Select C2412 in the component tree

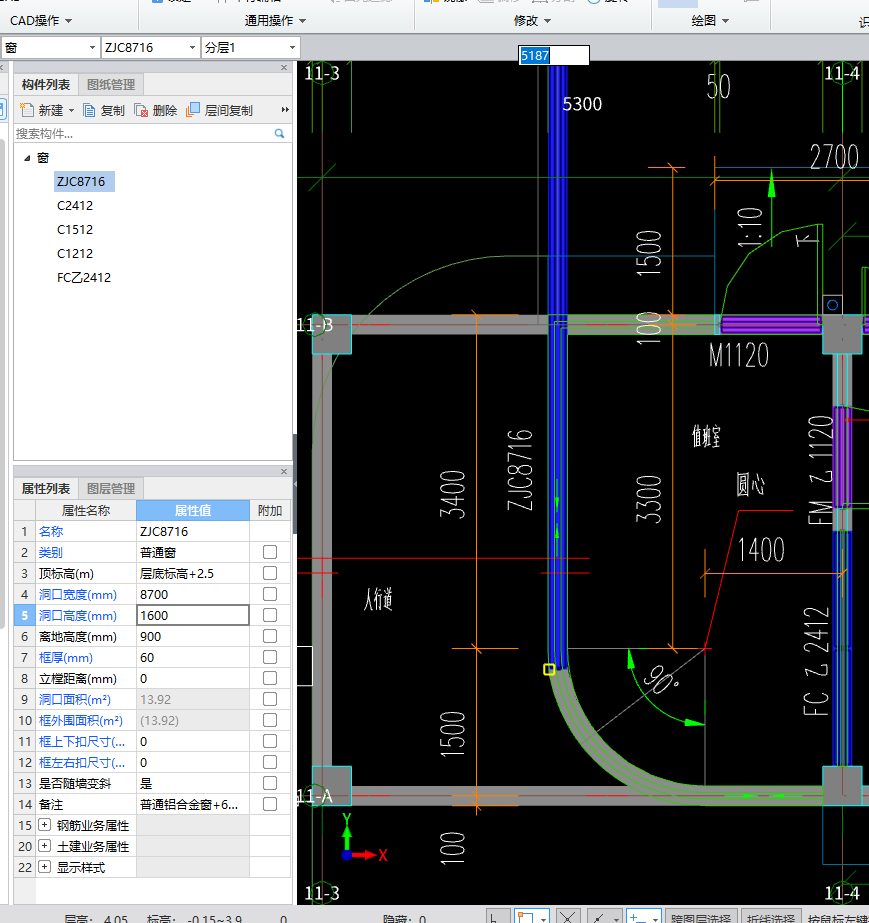75,205
